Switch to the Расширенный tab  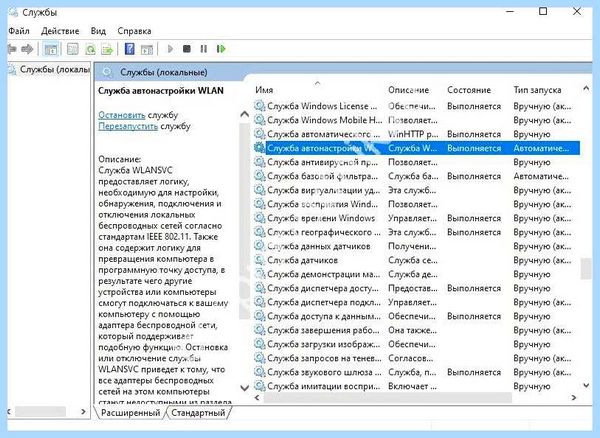click(130, 413)
